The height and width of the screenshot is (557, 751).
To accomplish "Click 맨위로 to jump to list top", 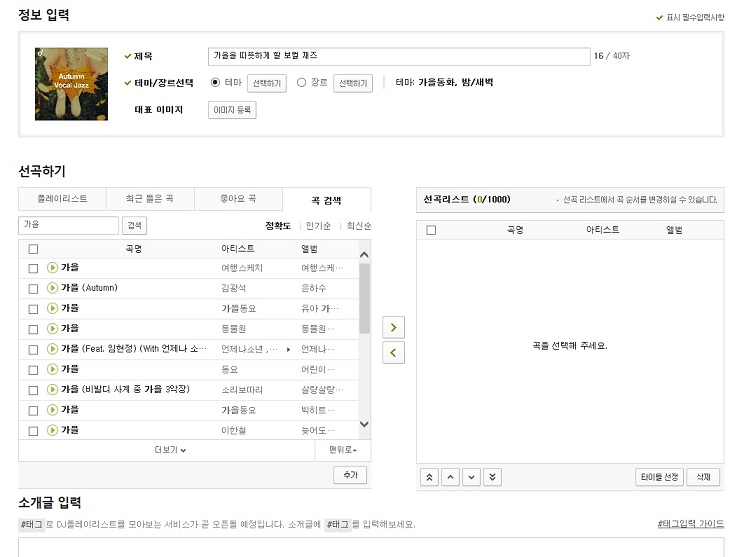I will (342, 450).
